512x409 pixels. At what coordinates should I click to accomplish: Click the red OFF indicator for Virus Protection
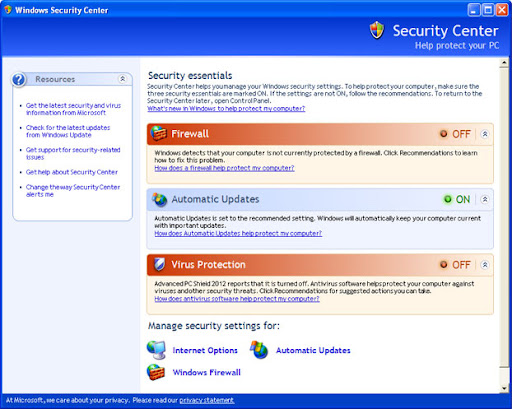tap(443, 265)
